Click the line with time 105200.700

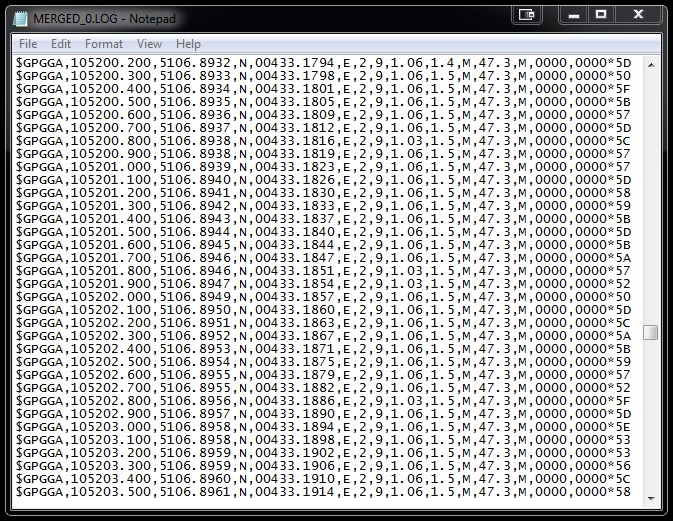[324, 128]
